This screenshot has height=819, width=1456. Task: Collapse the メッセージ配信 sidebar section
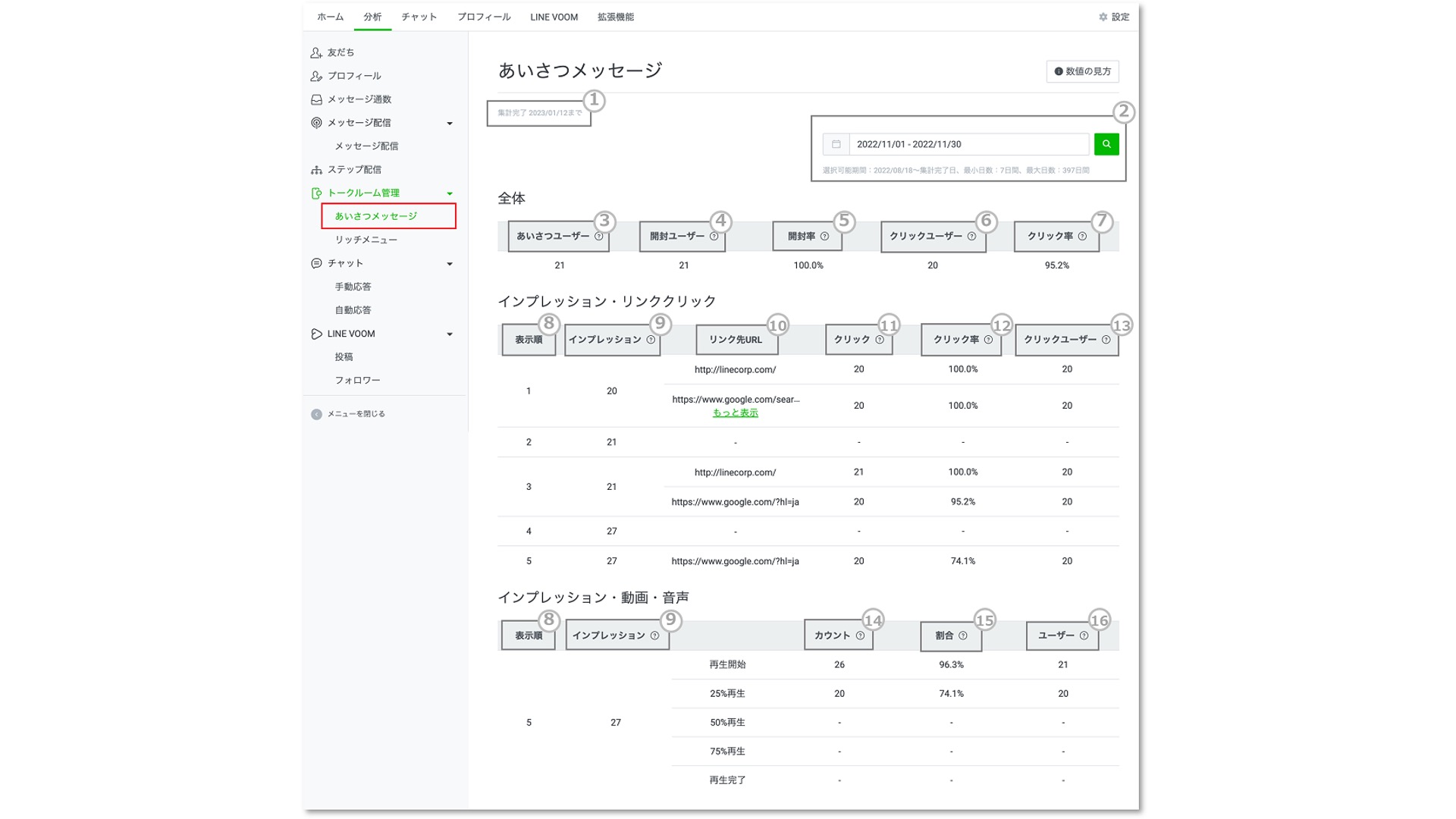(450, 124)
